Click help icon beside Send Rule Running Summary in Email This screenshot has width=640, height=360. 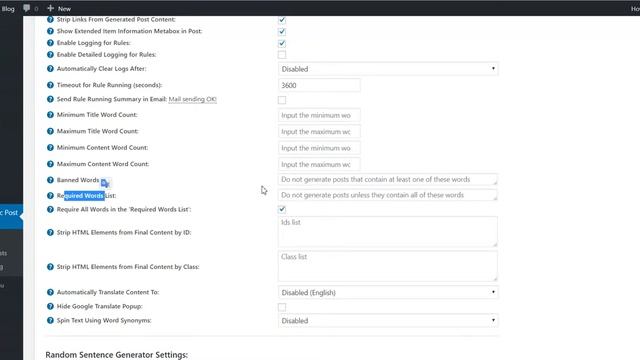pos(50,99)
